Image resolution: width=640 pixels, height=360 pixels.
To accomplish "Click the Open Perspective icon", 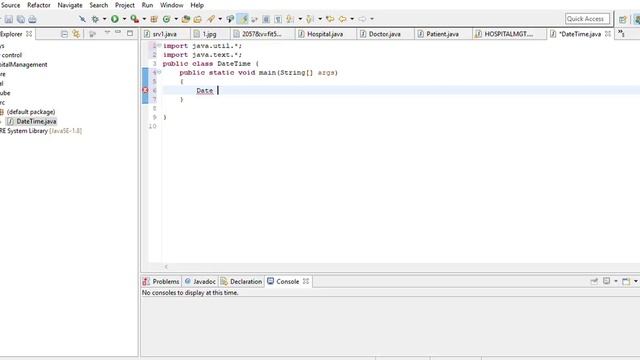I will [622, 19].
